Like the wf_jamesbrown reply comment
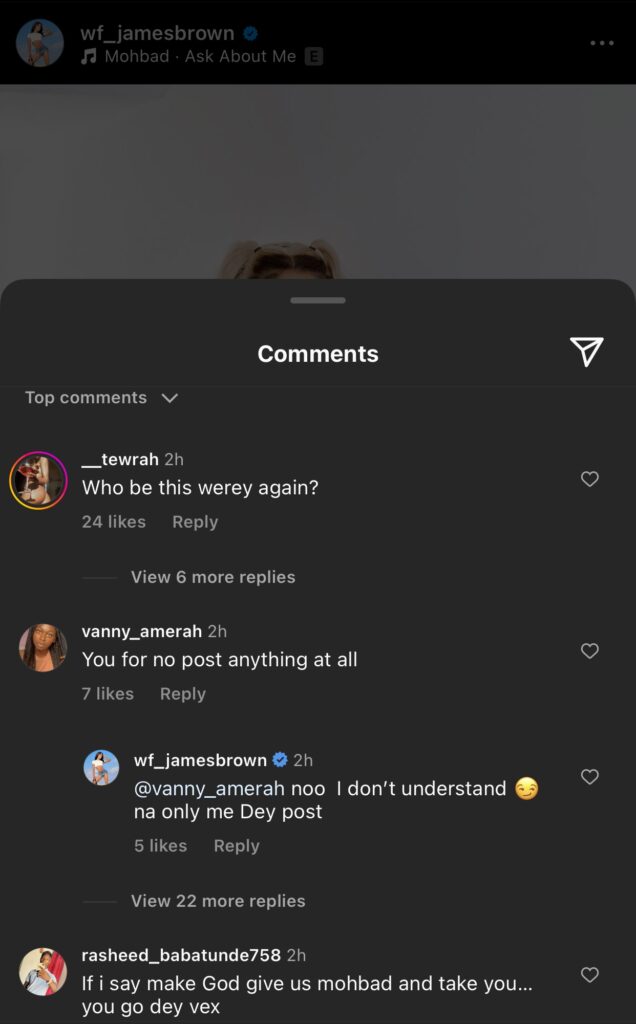This screenshot has width=636, height=1024. (x=590, y=777)
